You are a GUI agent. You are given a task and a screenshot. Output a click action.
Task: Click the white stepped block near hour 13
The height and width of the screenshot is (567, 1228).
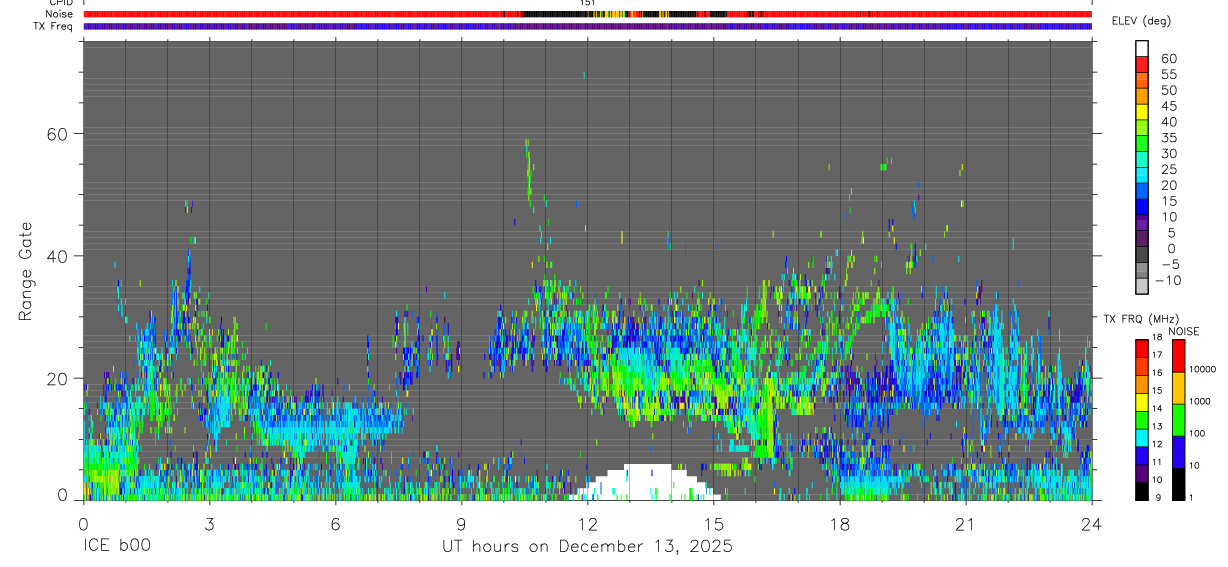[x=644, y=482]
